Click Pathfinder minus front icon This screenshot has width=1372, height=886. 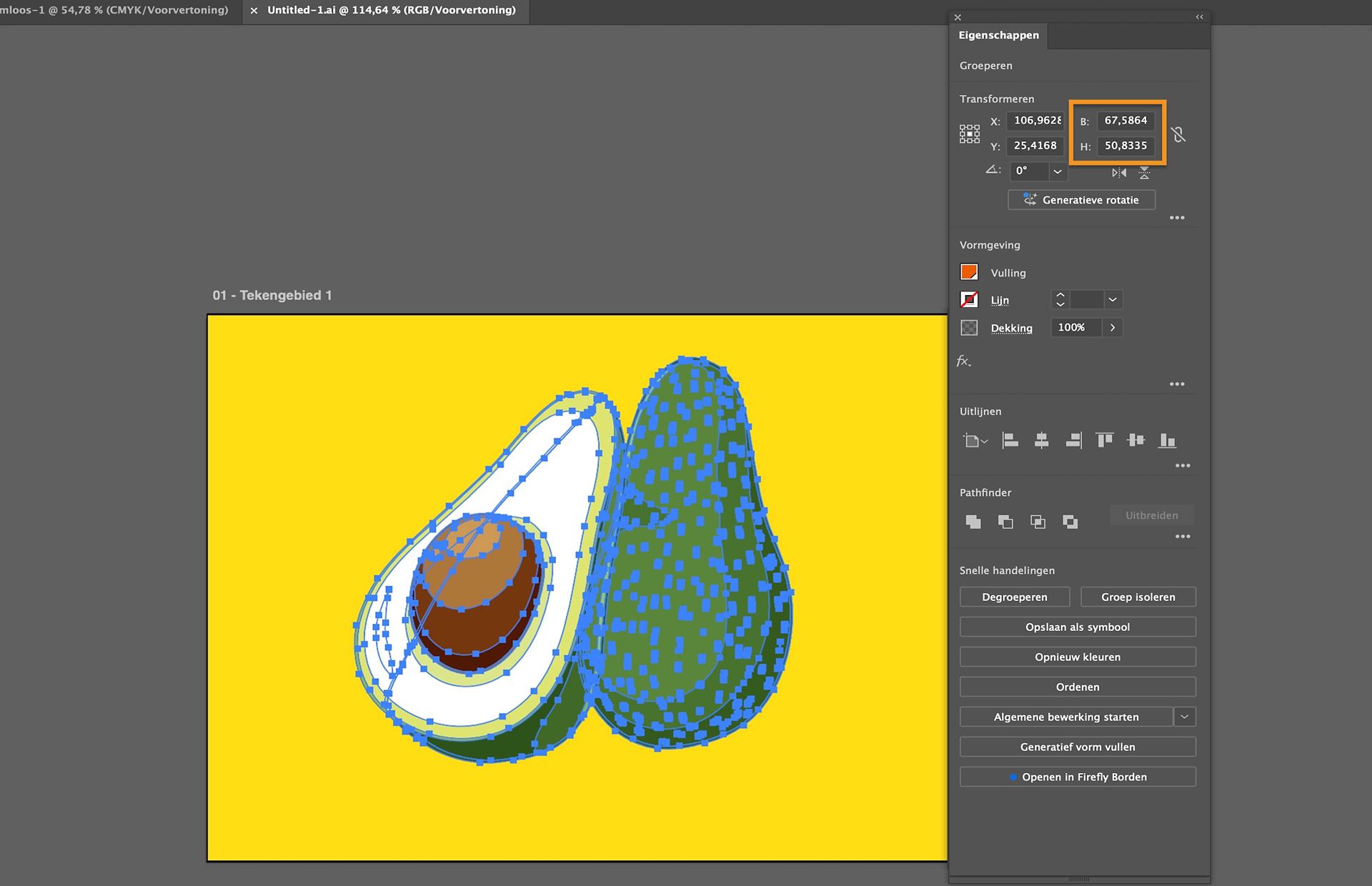(1005, 522)
